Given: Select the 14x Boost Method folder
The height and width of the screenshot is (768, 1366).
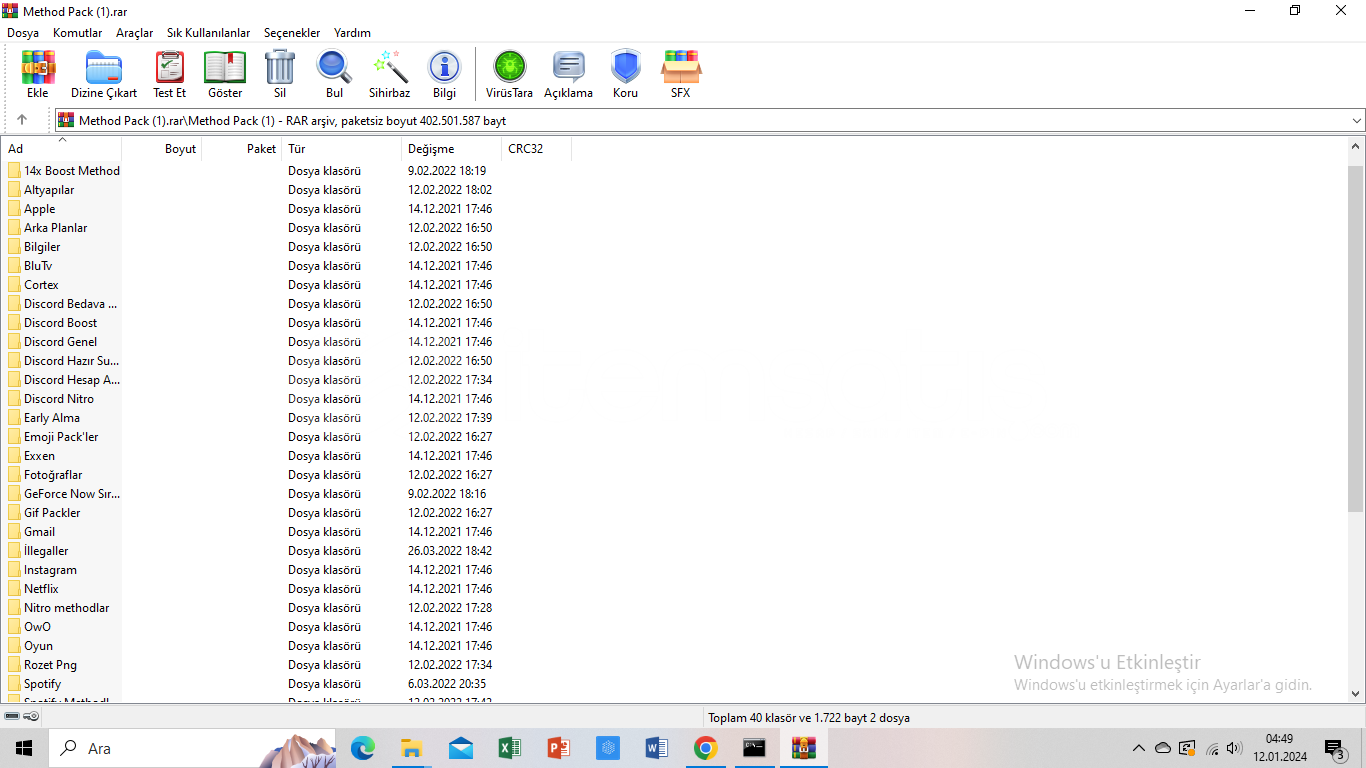Looking at the screenshot, I should (71, 171).
